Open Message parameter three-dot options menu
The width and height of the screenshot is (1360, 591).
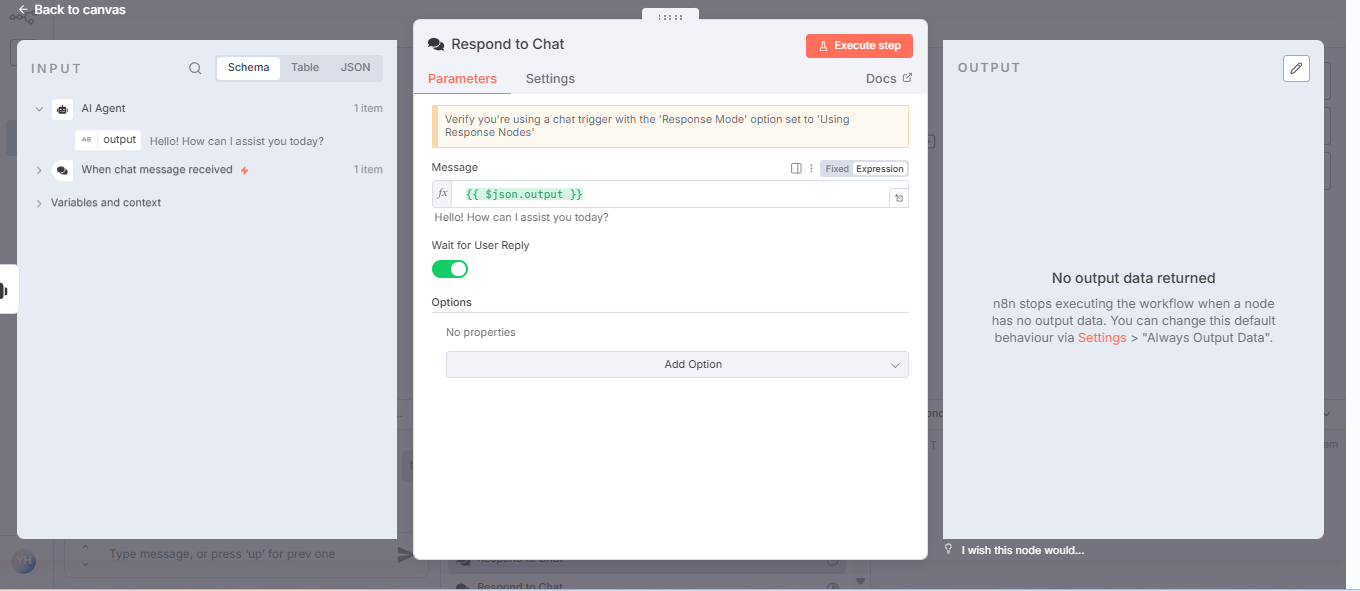coord(811,169)
